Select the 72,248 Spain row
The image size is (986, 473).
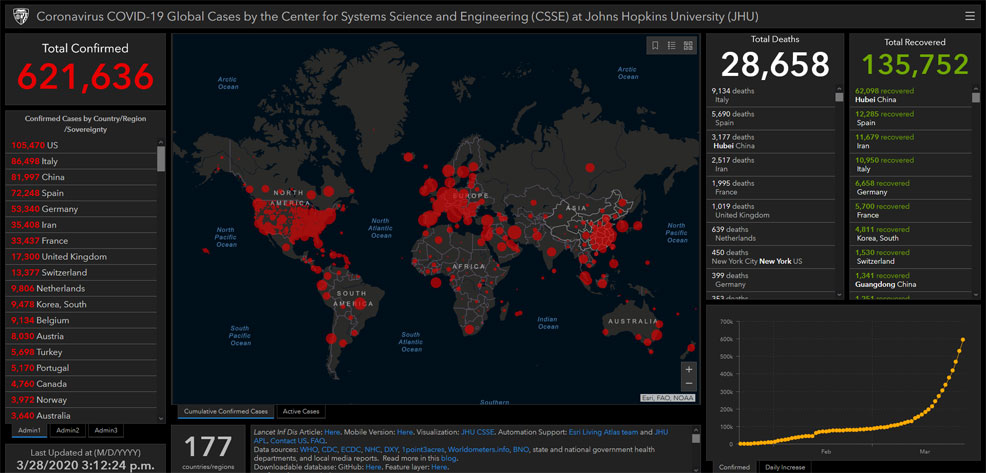pyautogui.click(x=81, y=193)
